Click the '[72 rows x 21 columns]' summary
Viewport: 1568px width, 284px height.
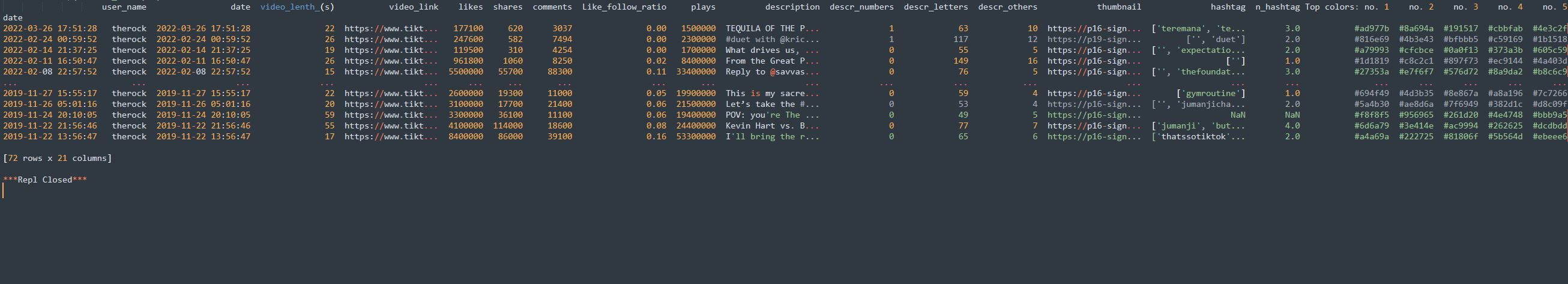(x=57, y=159)
